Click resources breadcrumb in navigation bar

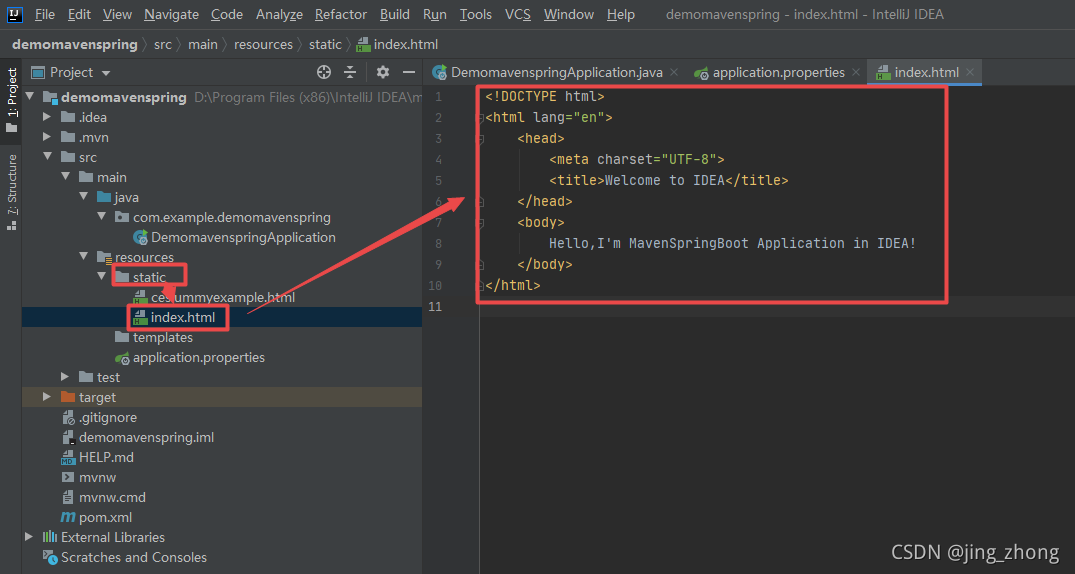[263, 45]
